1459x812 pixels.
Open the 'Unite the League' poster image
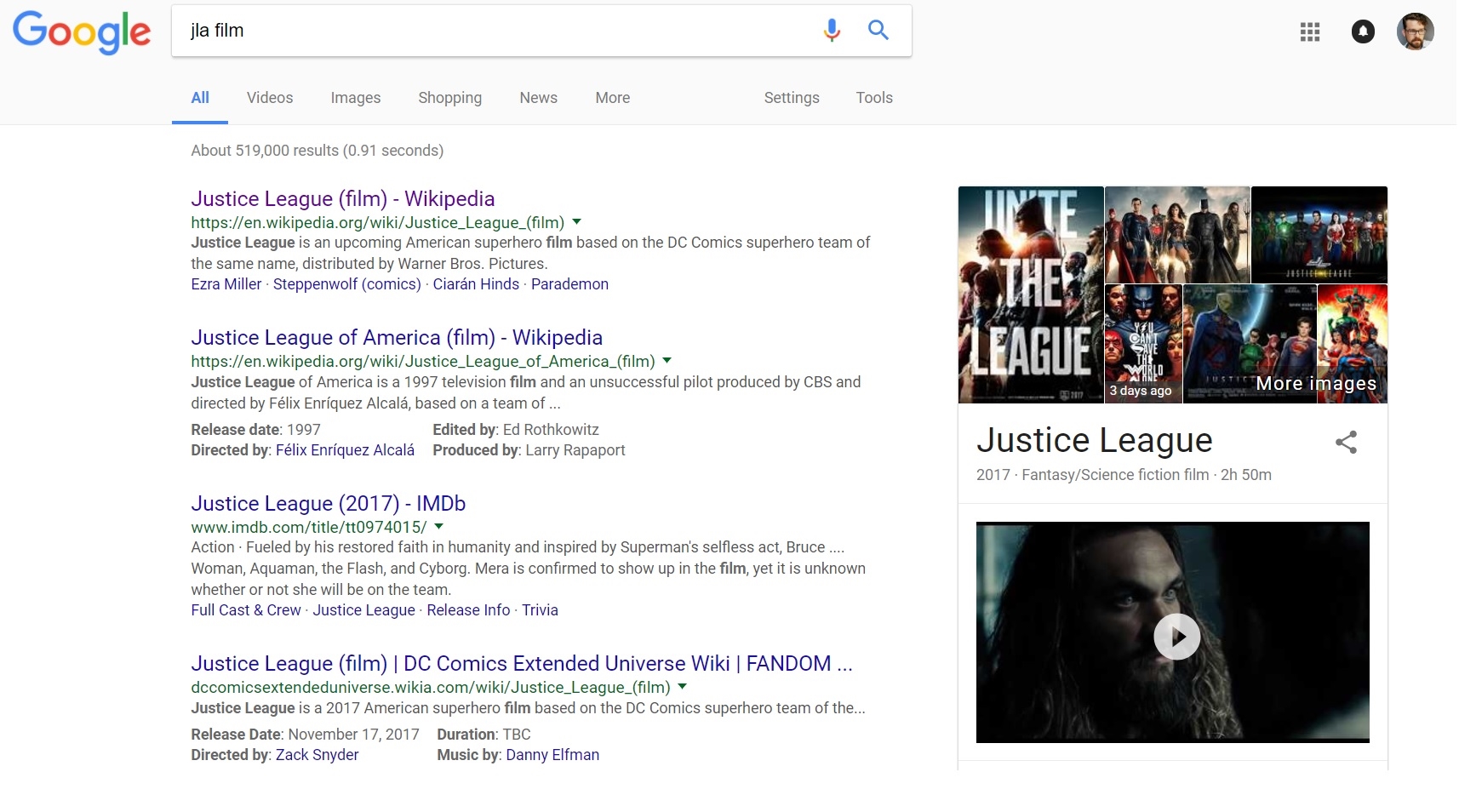1031,294
